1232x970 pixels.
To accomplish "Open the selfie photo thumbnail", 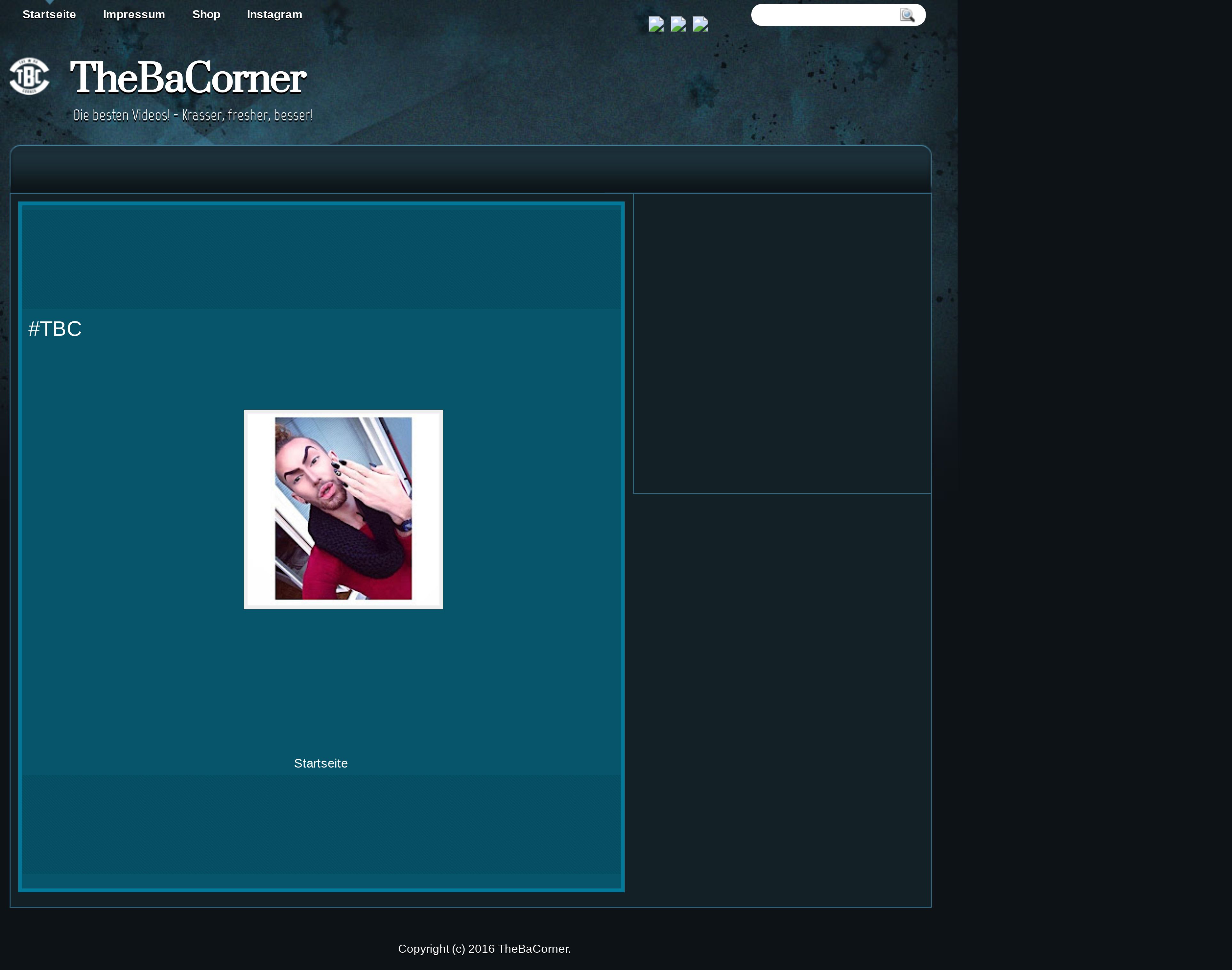I will click(x=343, y=509).
